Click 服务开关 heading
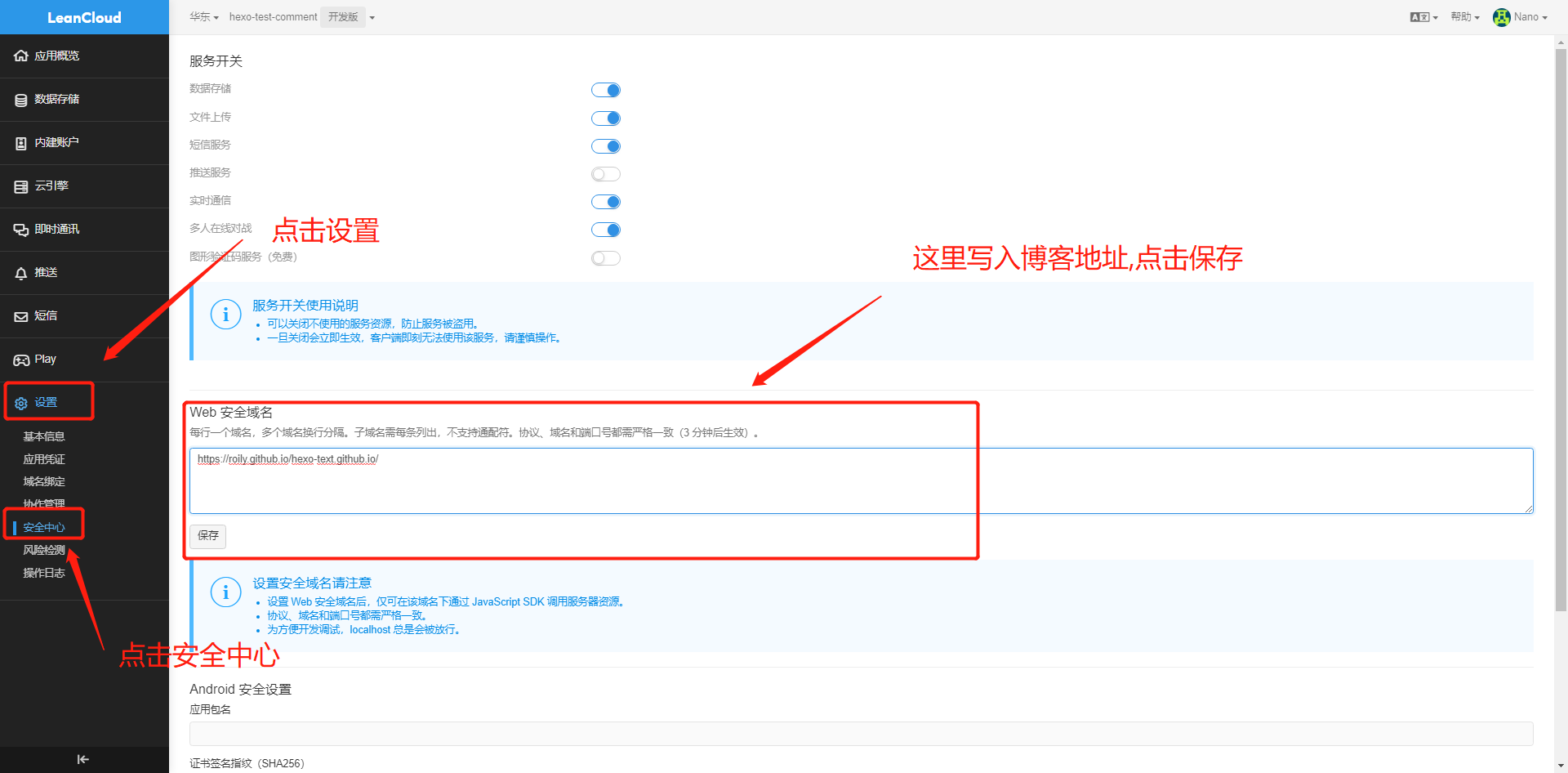Image resolution: width=1568 pixels, height=773 pixels. click(216, 61)
